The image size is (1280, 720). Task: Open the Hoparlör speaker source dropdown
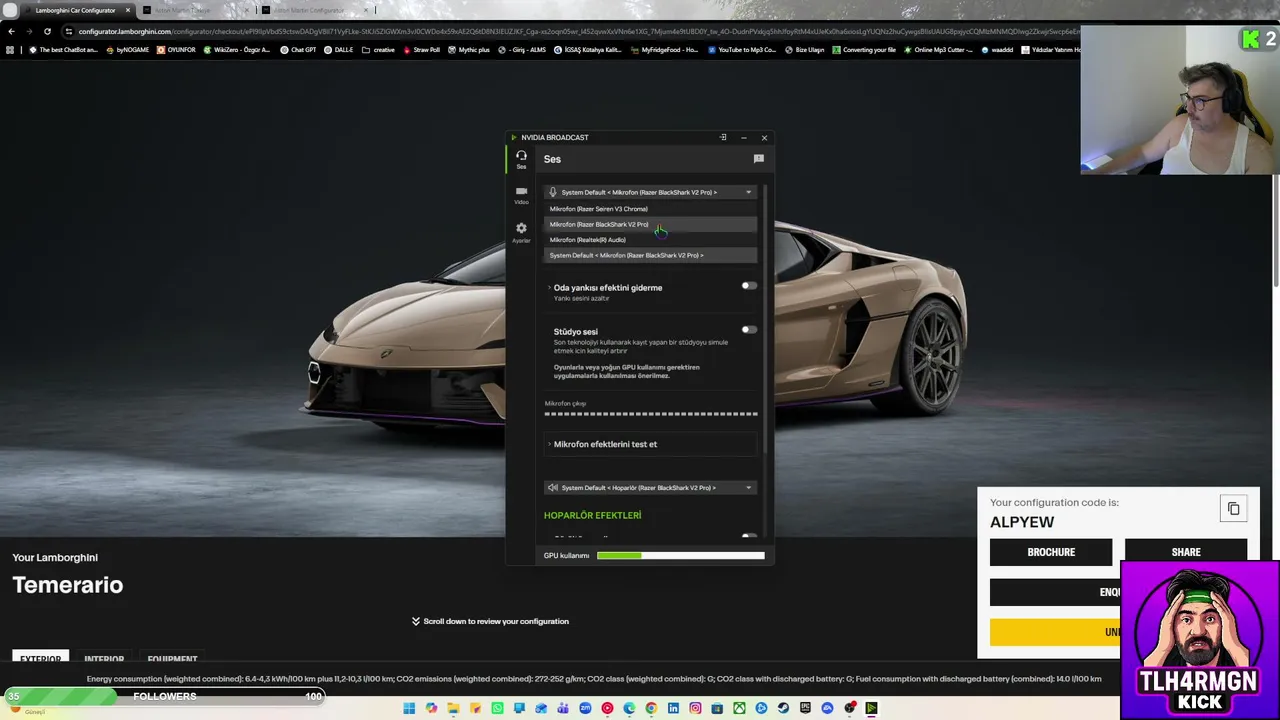(650, 488)
